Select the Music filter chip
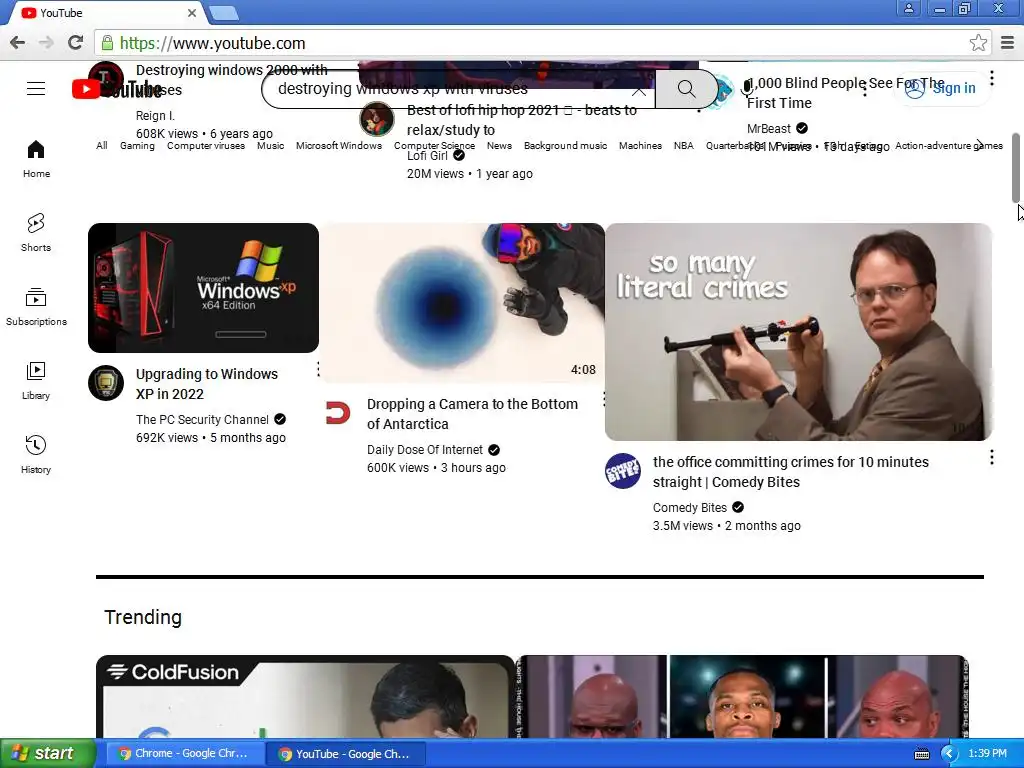The image size is (1024, 768). [270, 146]
